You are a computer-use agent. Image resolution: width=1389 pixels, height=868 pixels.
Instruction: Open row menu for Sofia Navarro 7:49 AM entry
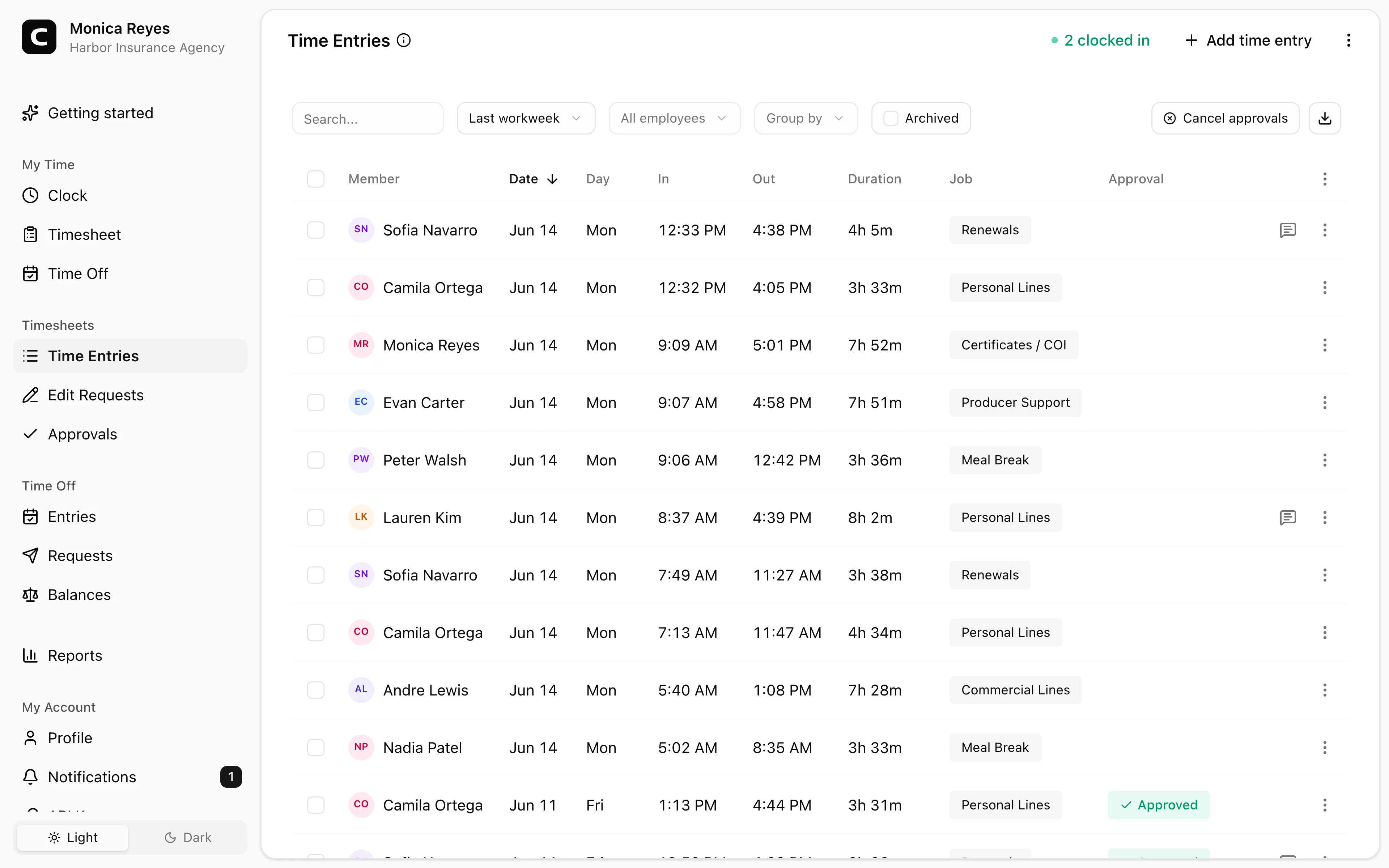click(x=1325, y=575)
